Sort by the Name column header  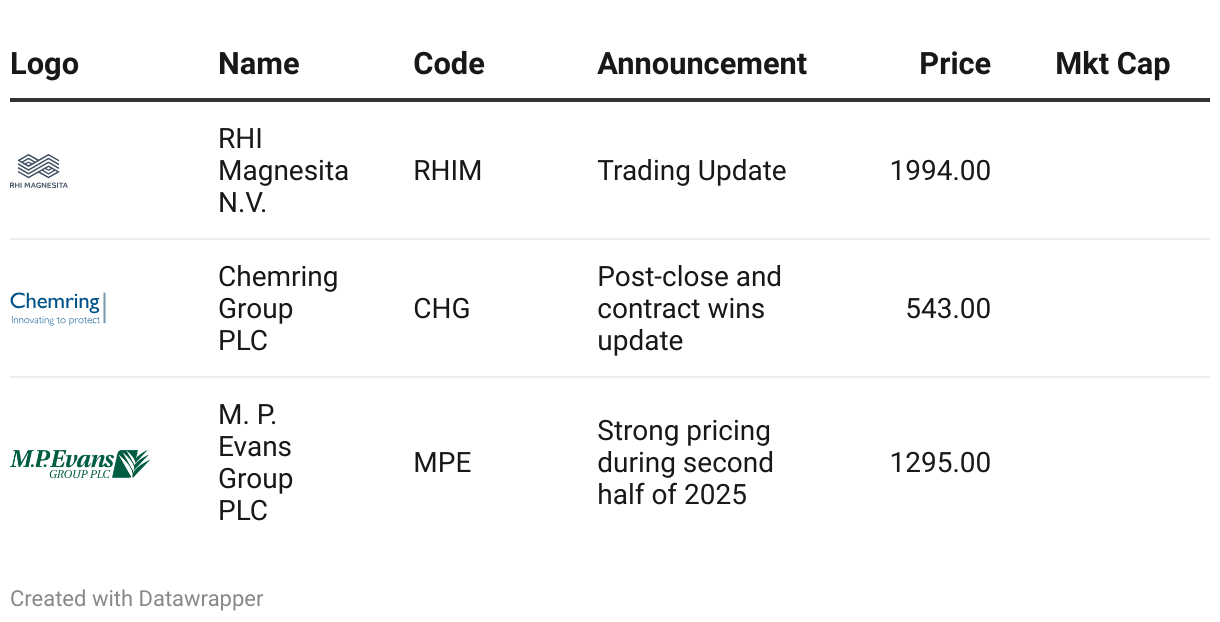click(x=258, y=64)
